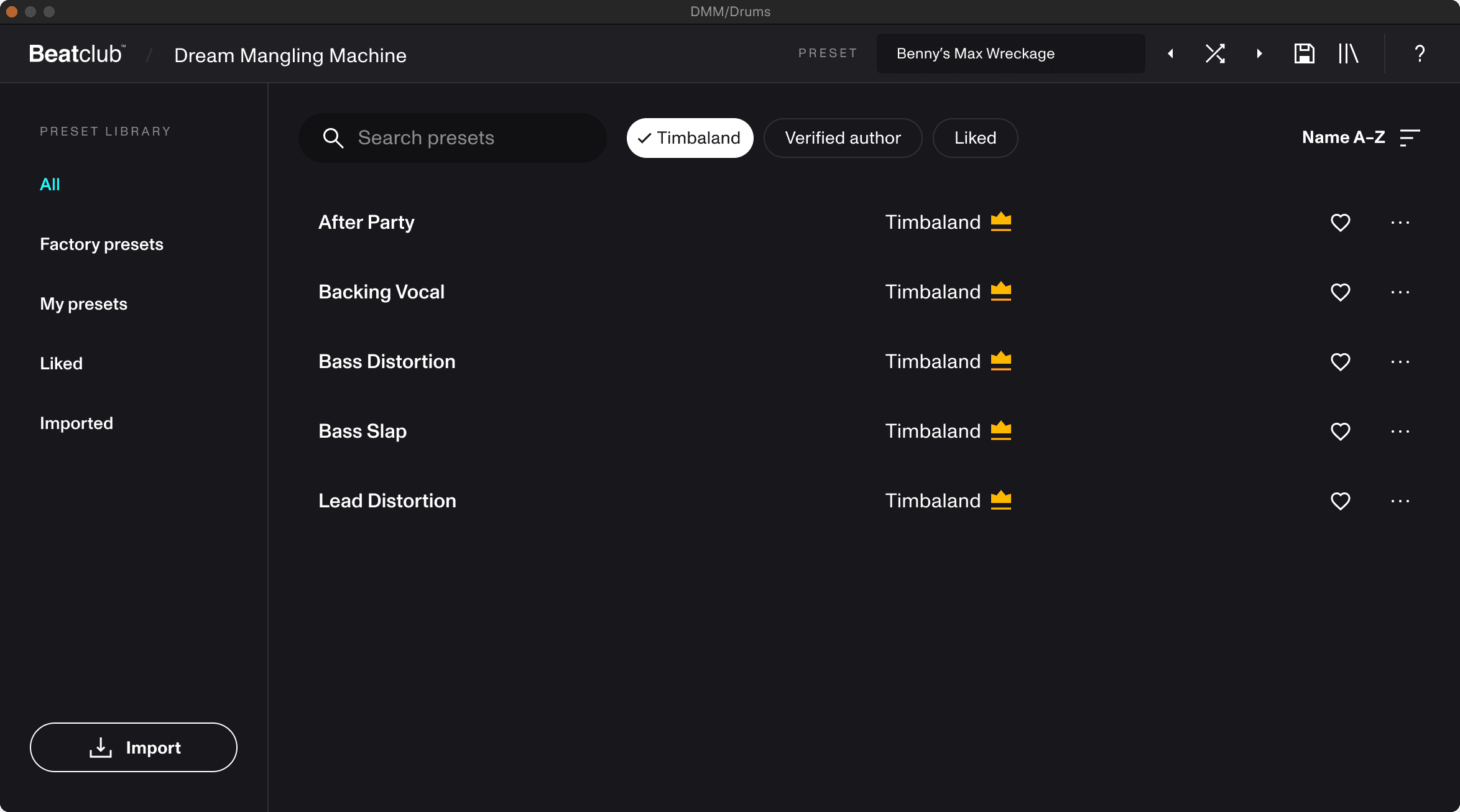Image resolution: width=1460 pixels, height=812 pixels.
Task: Like the Bass Slap preset
Action: tap(1340, 431)
